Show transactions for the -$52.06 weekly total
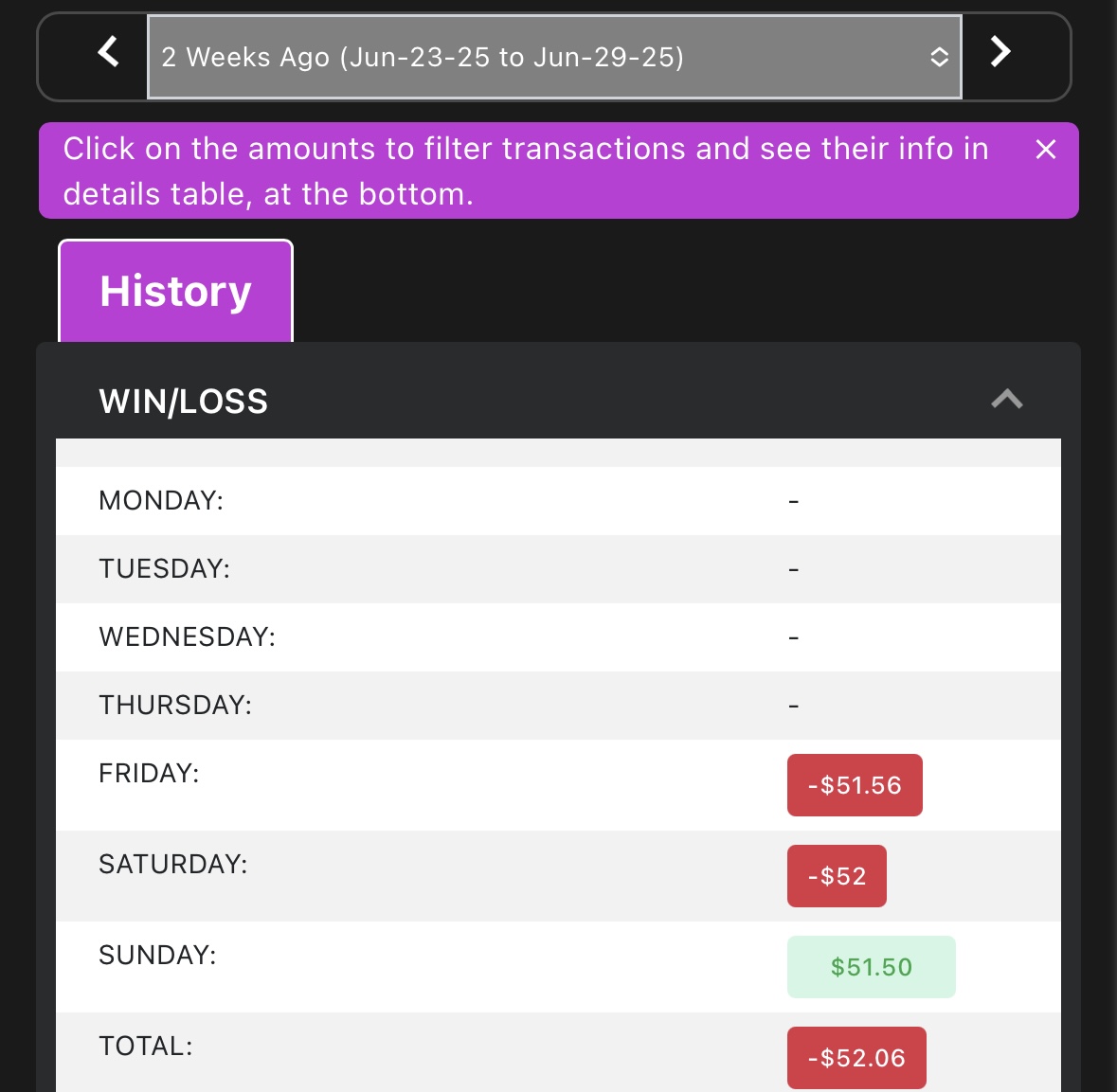This screenshot has width=1117, height=1092. pyautogui.click(x=856, y=1058)
